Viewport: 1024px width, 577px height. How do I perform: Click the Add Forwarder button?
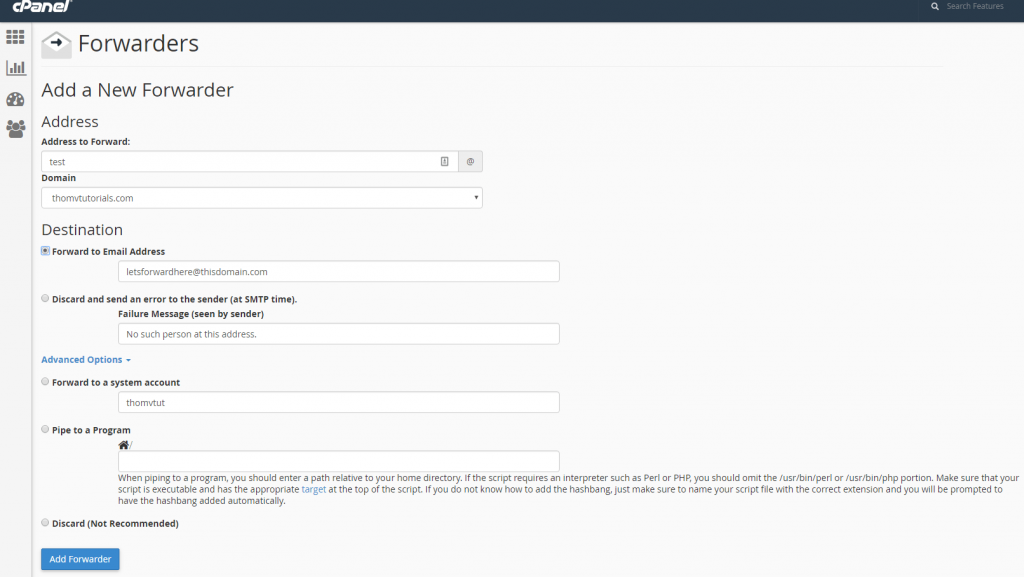click(x=80, y=559)
